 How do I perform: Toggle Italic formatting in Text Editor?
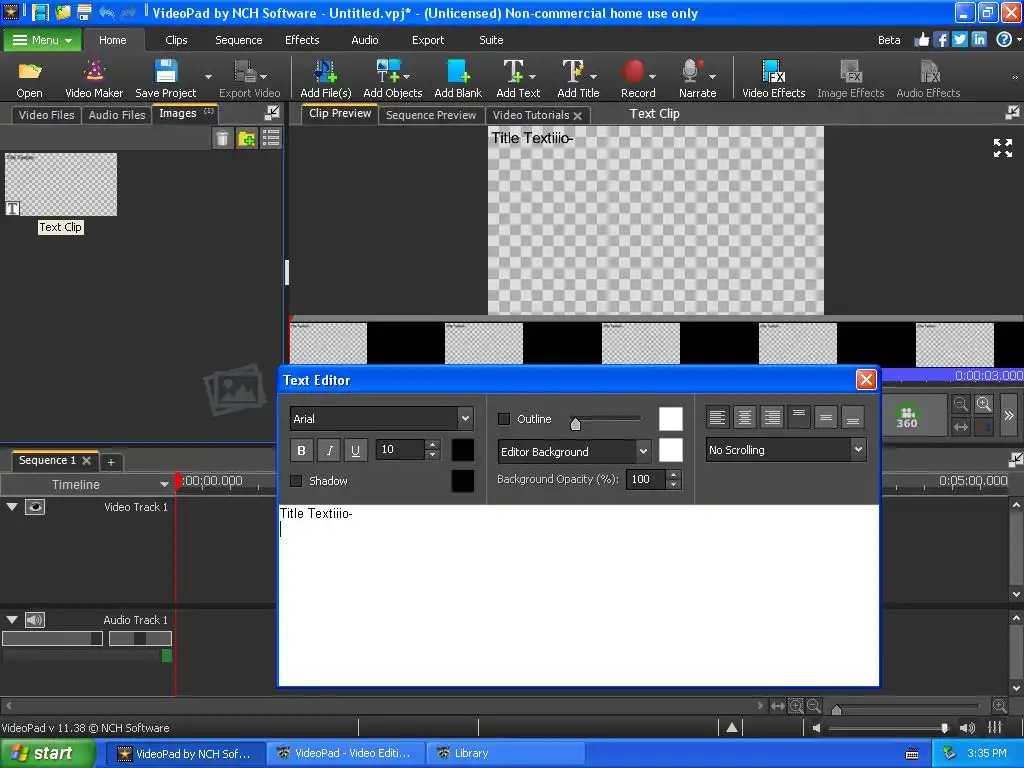tap(328, 450)
